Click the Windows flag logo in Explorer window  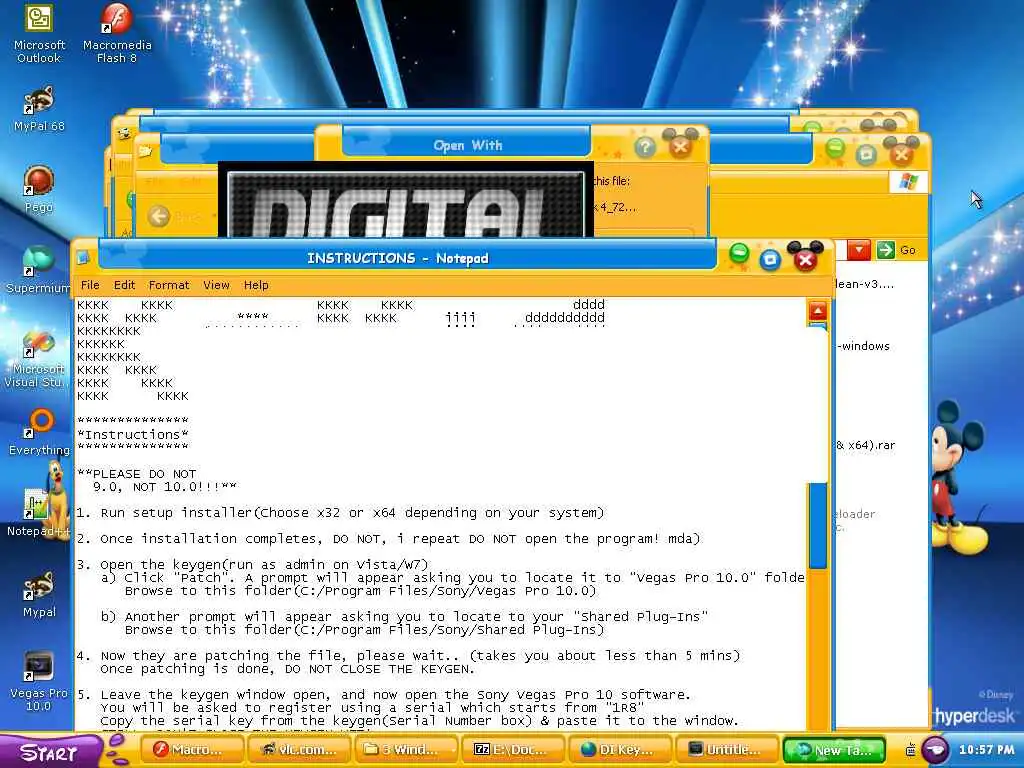pyautogui.click(x=908, y=182)
